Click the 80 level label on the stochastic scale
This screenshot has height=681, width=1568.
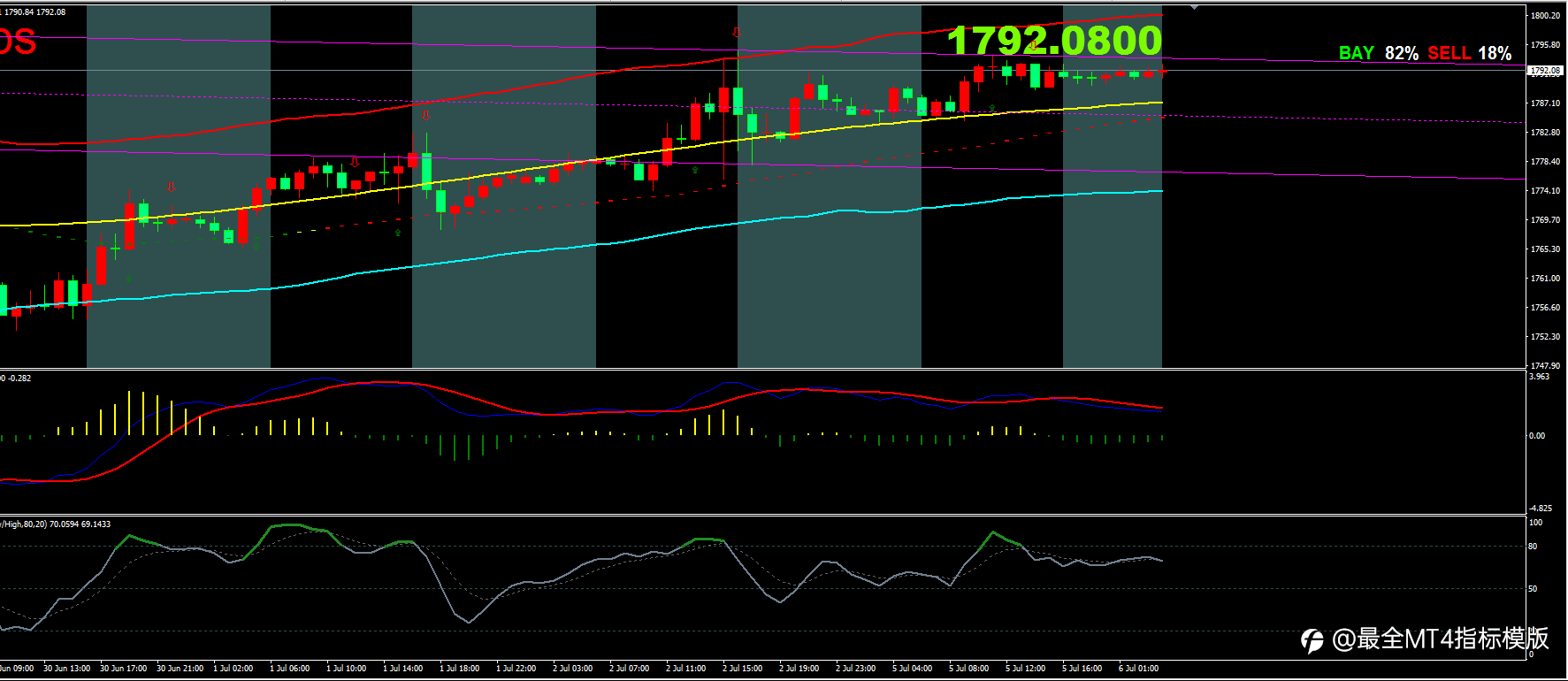tap(1534, 547)
